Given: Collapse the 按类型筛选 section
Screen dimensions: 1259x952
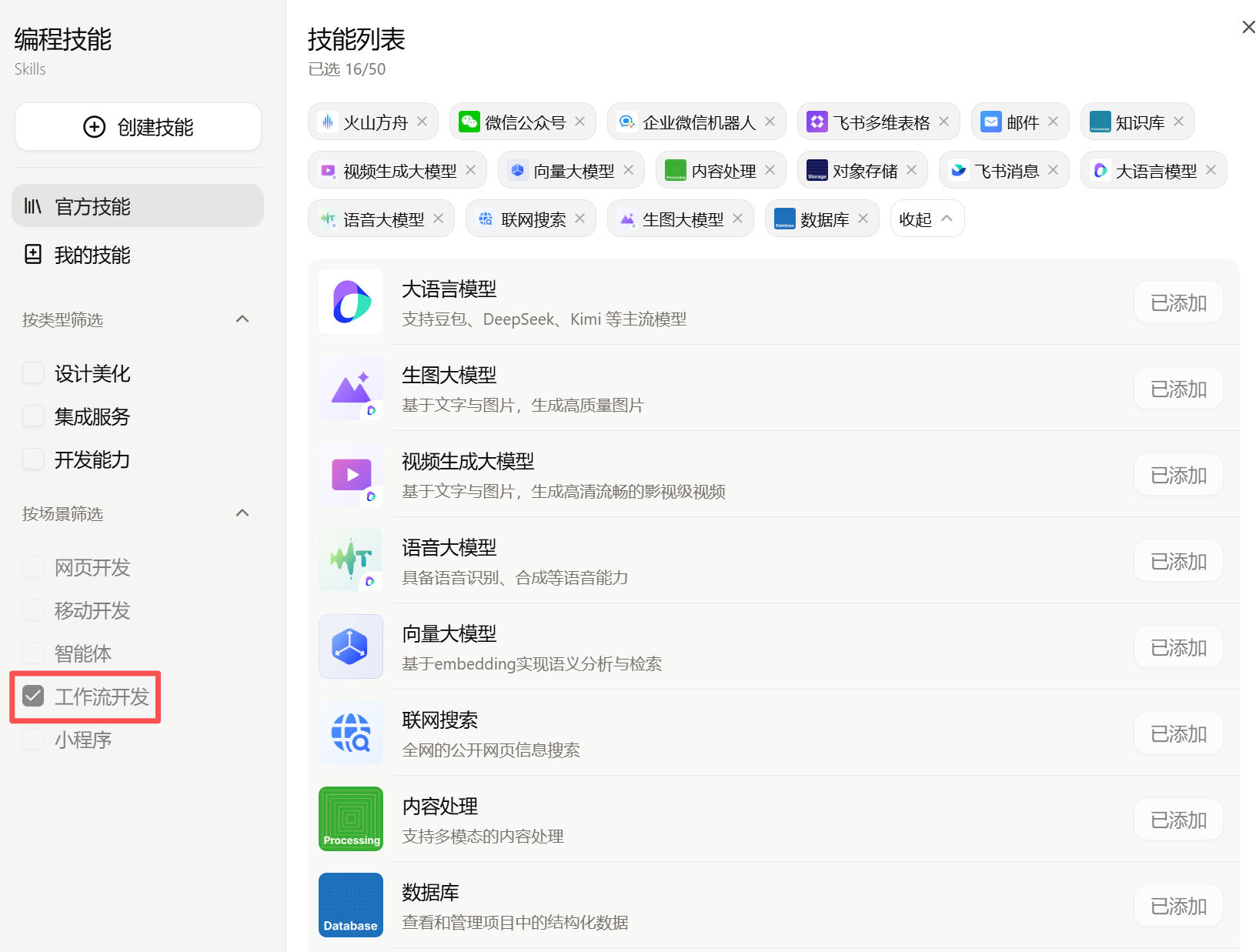Looking at the screenshot, I should coord(242,319).
